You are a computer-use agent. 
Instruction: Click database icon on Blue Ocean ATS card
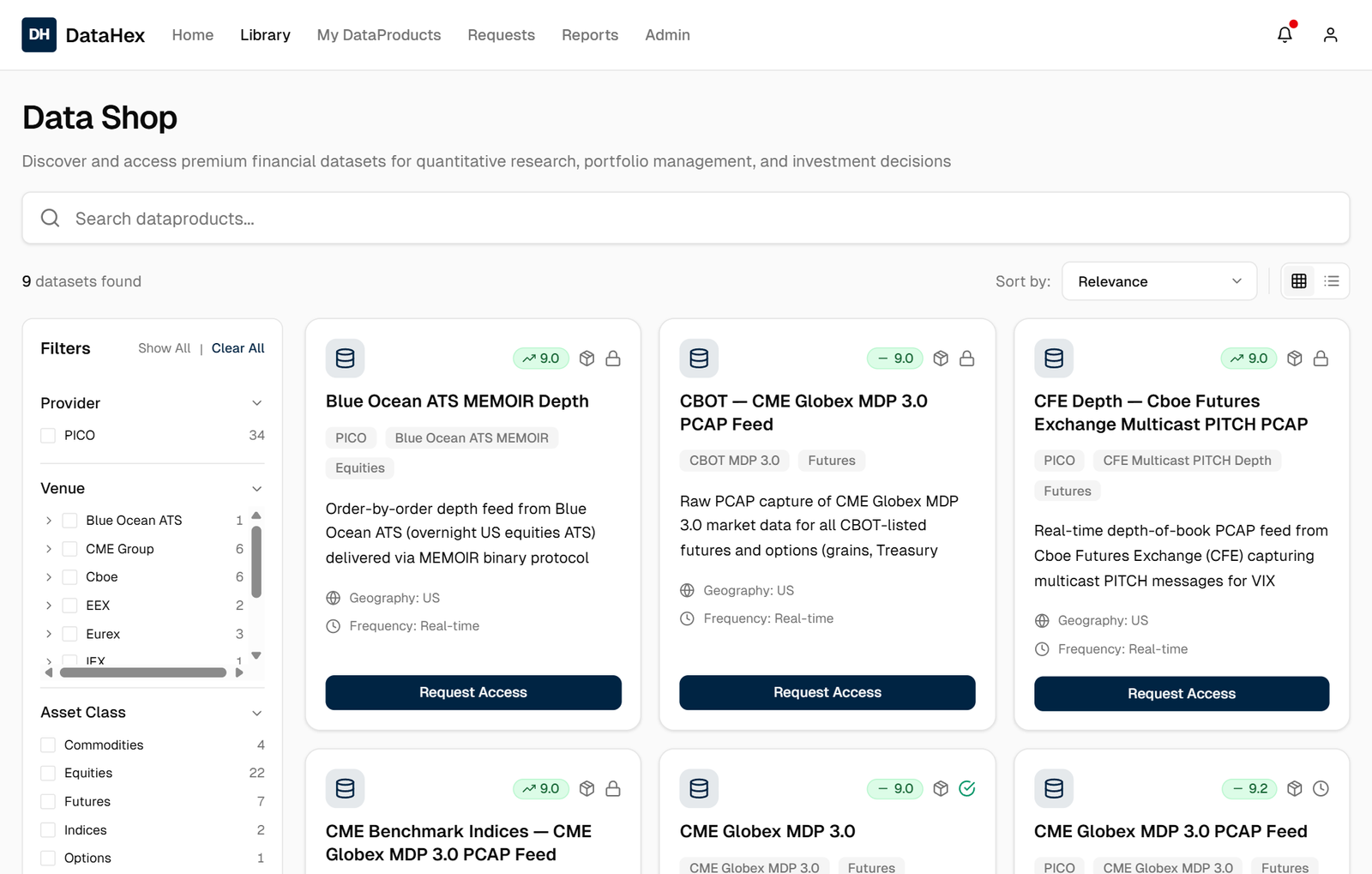click(x=345, y=359)
